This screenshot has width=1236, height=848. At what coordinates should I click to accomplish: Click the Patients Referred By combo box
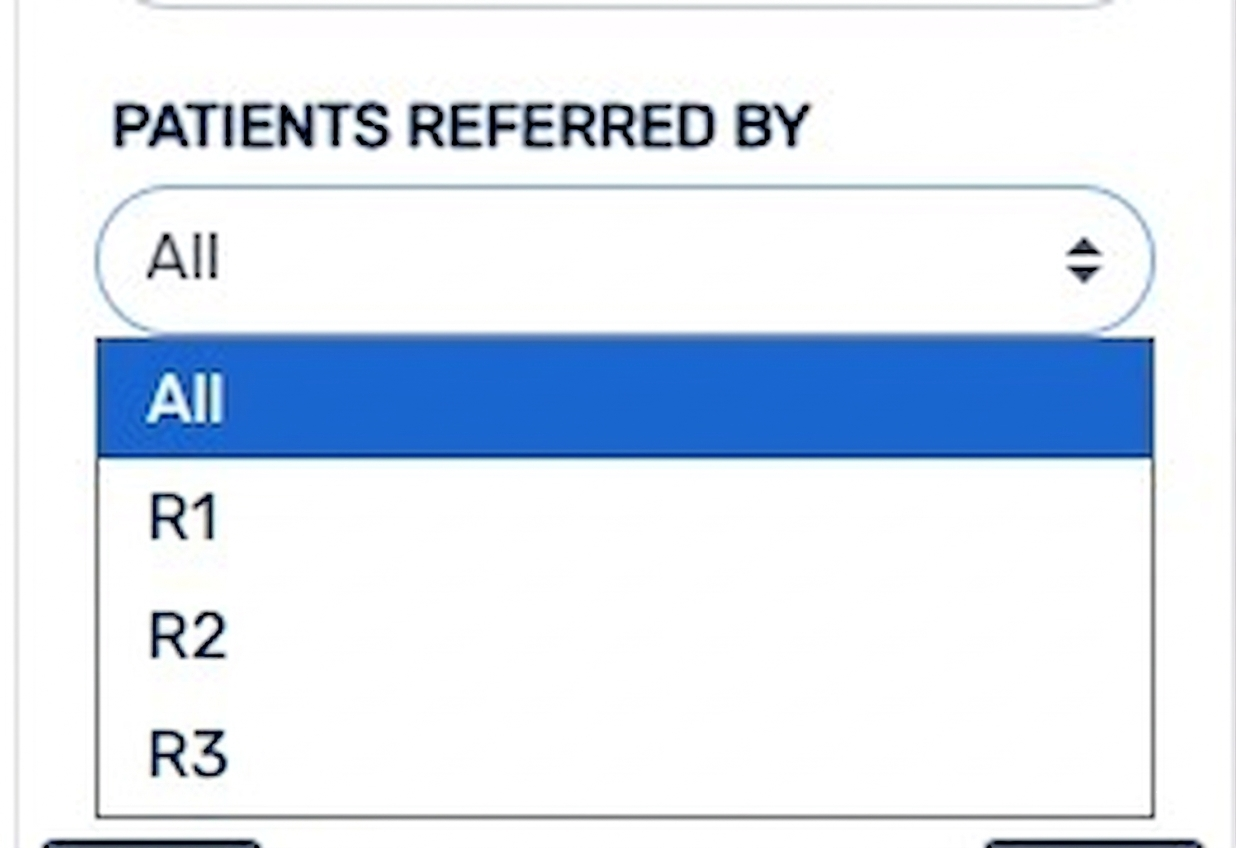click(x=624, y=260)
